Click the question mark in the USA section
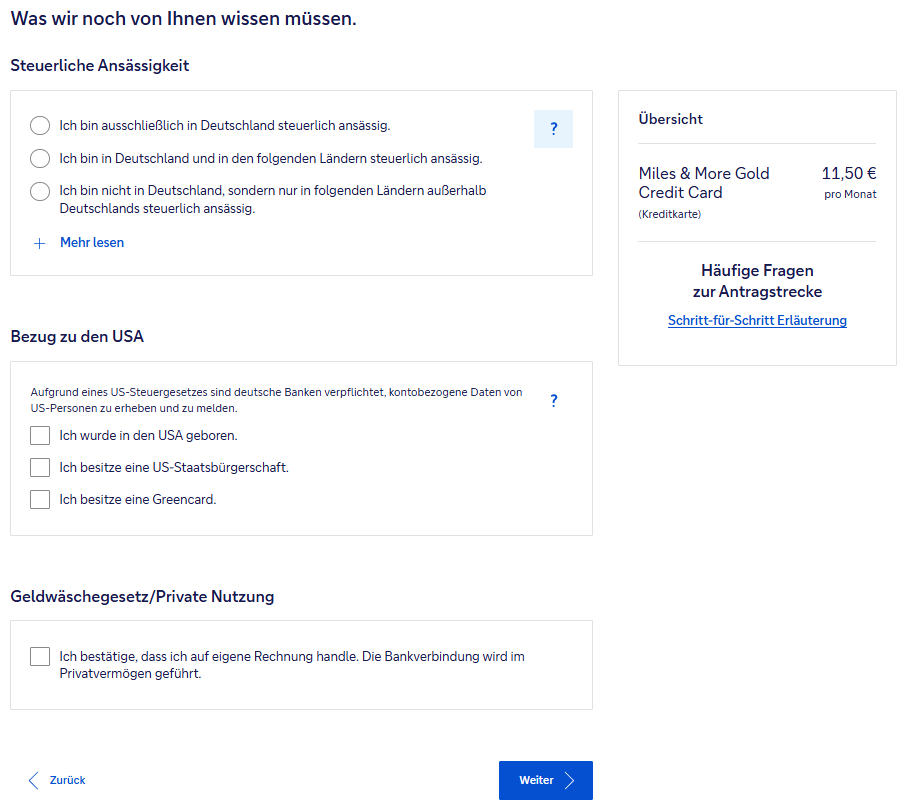Image resolution: width=906 pixels, height=812 pixels. [x=554, y=401]
